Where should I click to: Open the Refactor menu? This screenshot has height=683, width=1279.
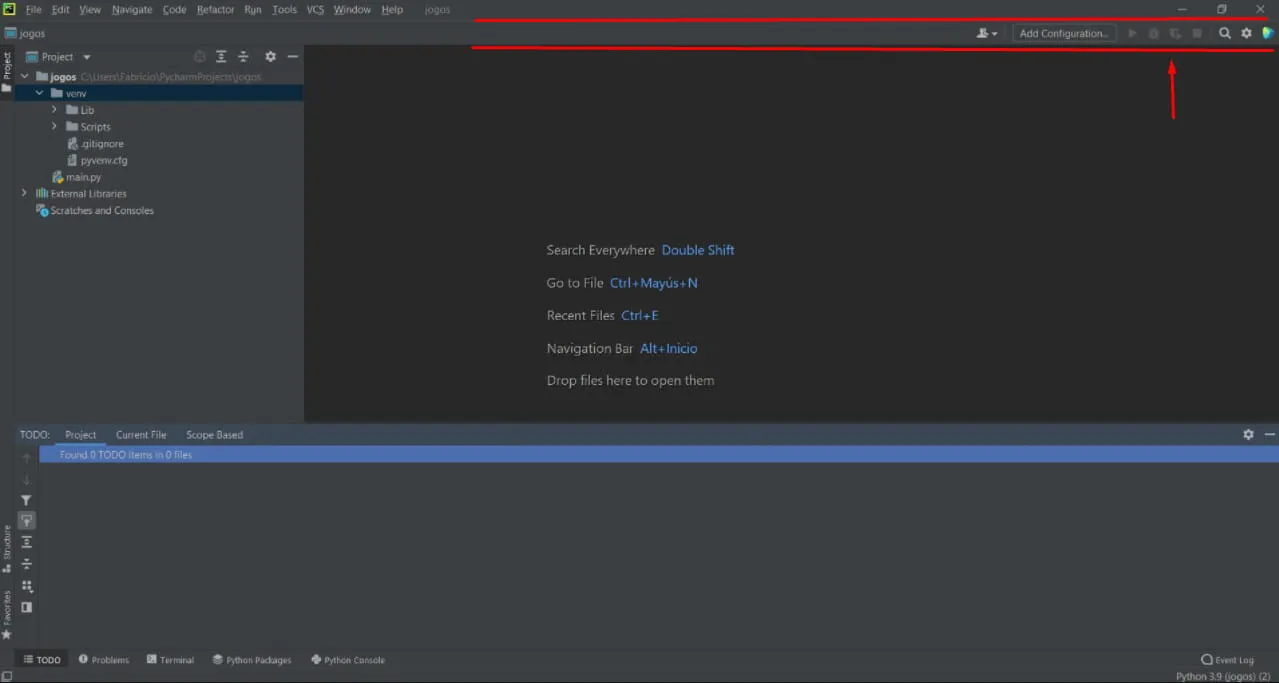(215, 10)
